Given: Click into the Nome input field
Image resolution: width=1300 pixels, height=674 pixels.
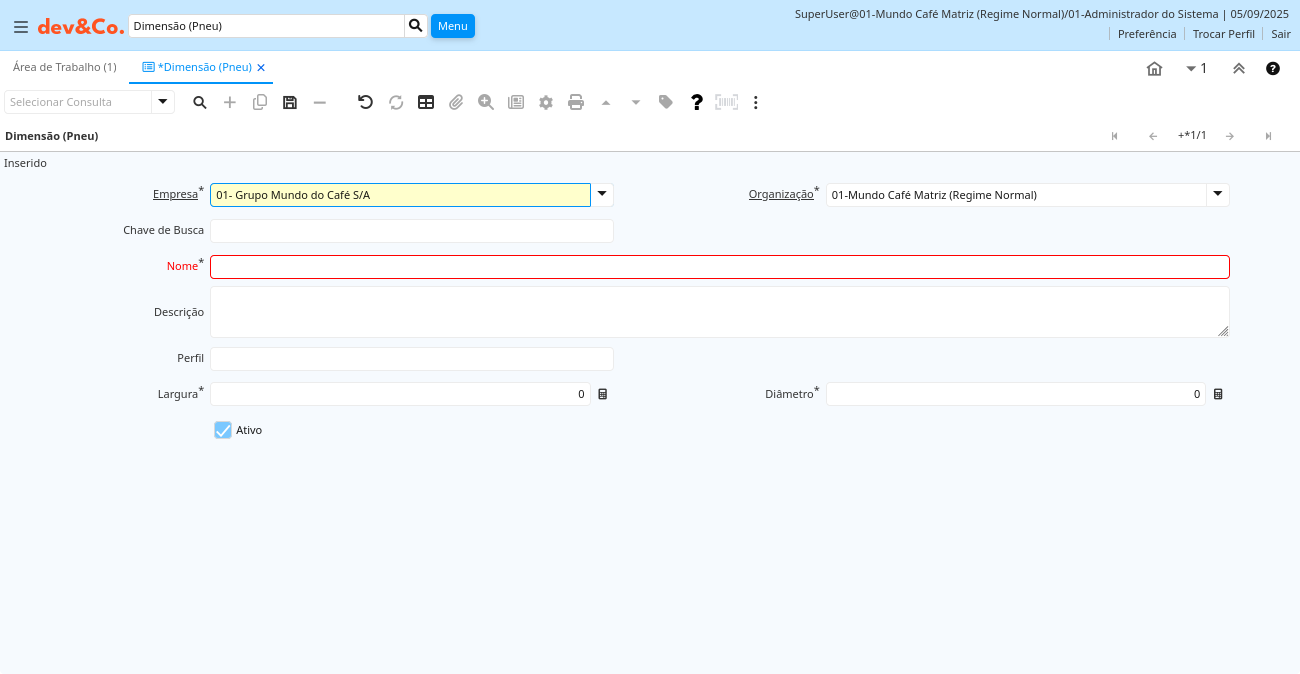Looking at the screenshot, I should (719, 267).
